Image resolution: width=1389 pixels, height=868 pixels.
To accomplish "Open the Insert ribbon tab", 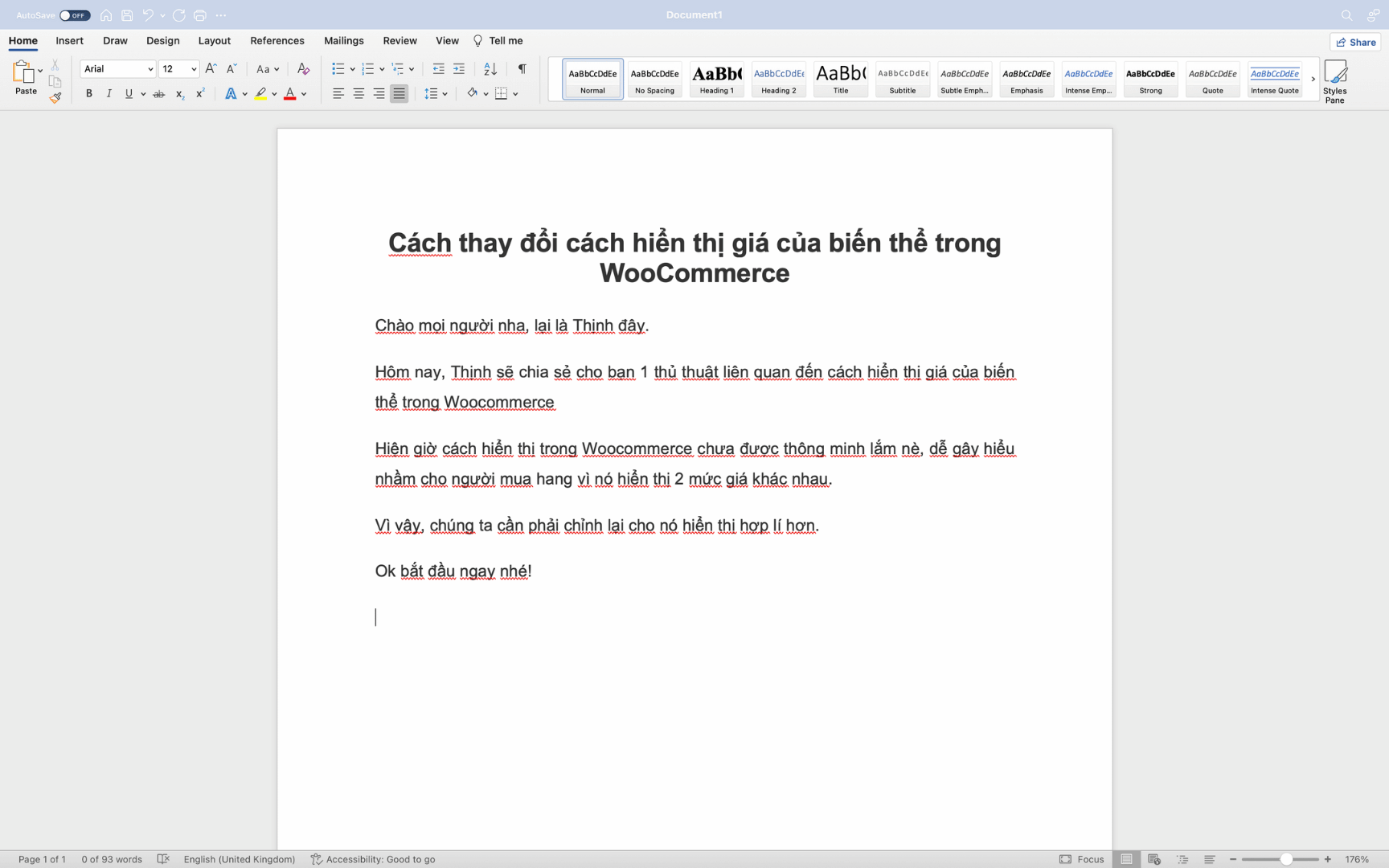I will [x=69, y=41].
